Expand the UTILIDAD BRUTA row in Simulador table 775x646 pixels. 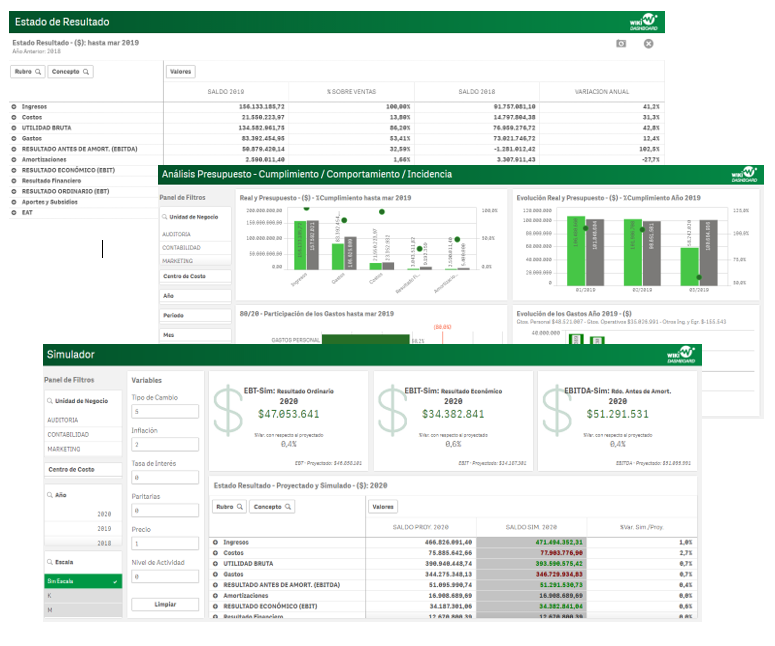(215, 564)
